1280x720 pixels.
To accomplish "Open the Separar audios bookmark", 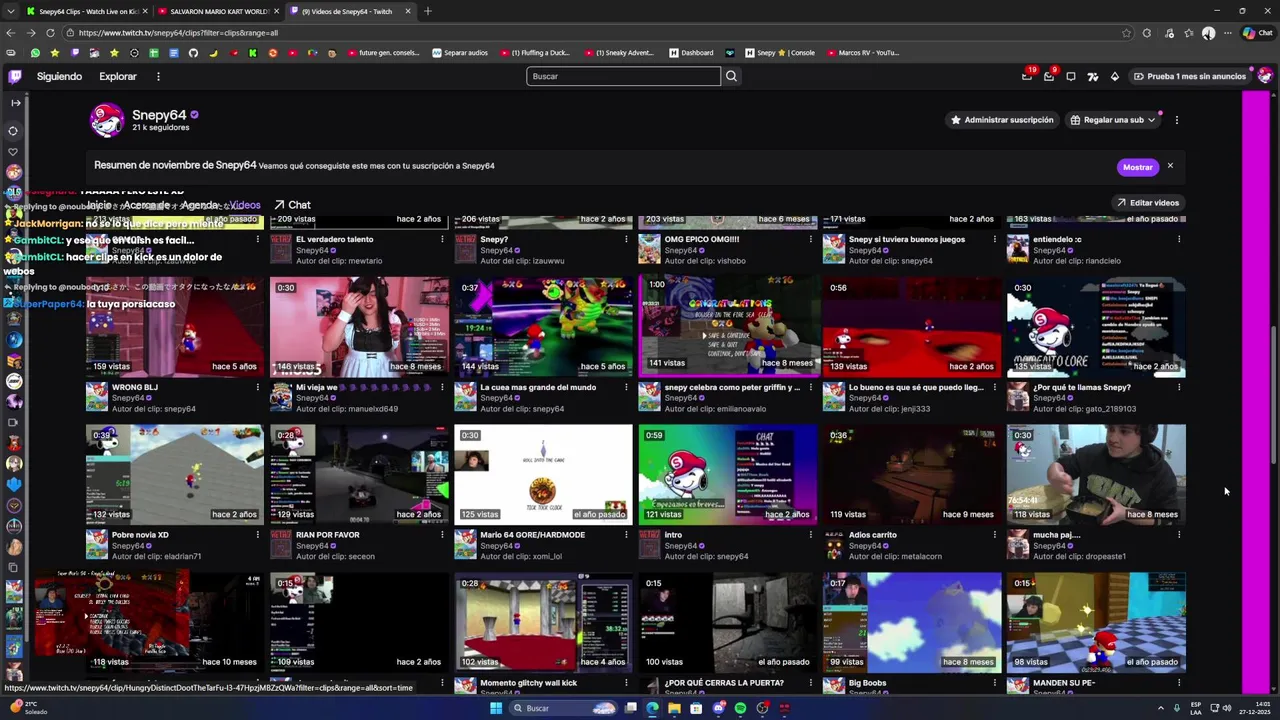I will 460,53.
